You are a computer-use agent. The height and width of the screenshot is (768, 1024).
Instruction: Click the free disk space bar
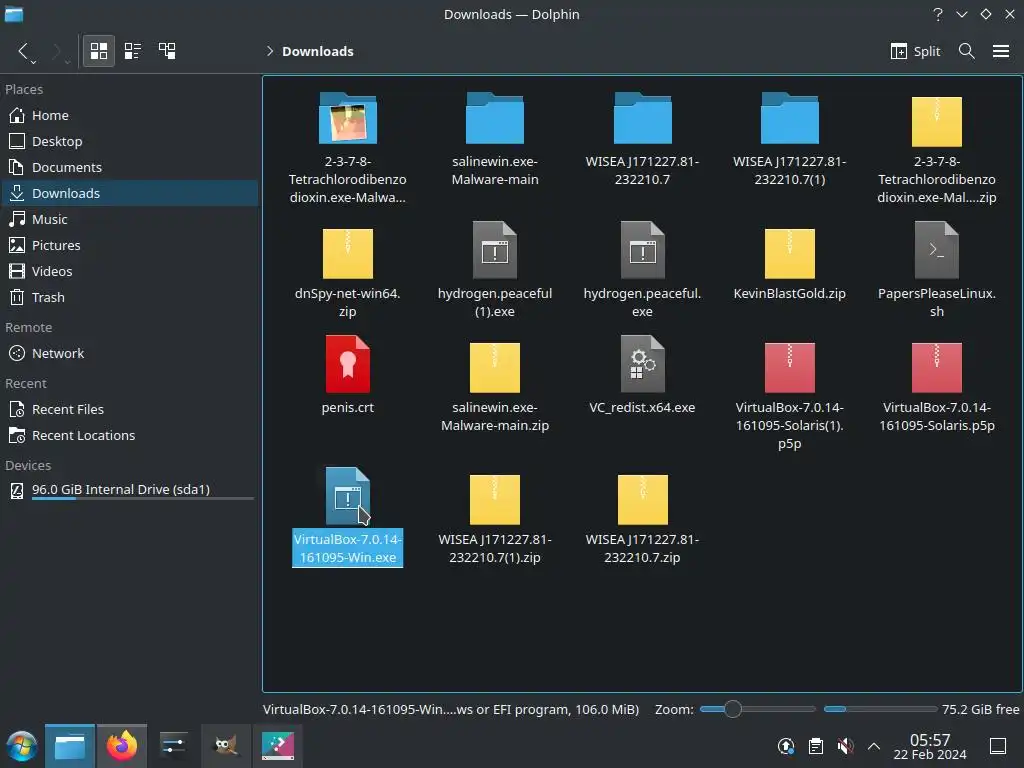(880, 709)
